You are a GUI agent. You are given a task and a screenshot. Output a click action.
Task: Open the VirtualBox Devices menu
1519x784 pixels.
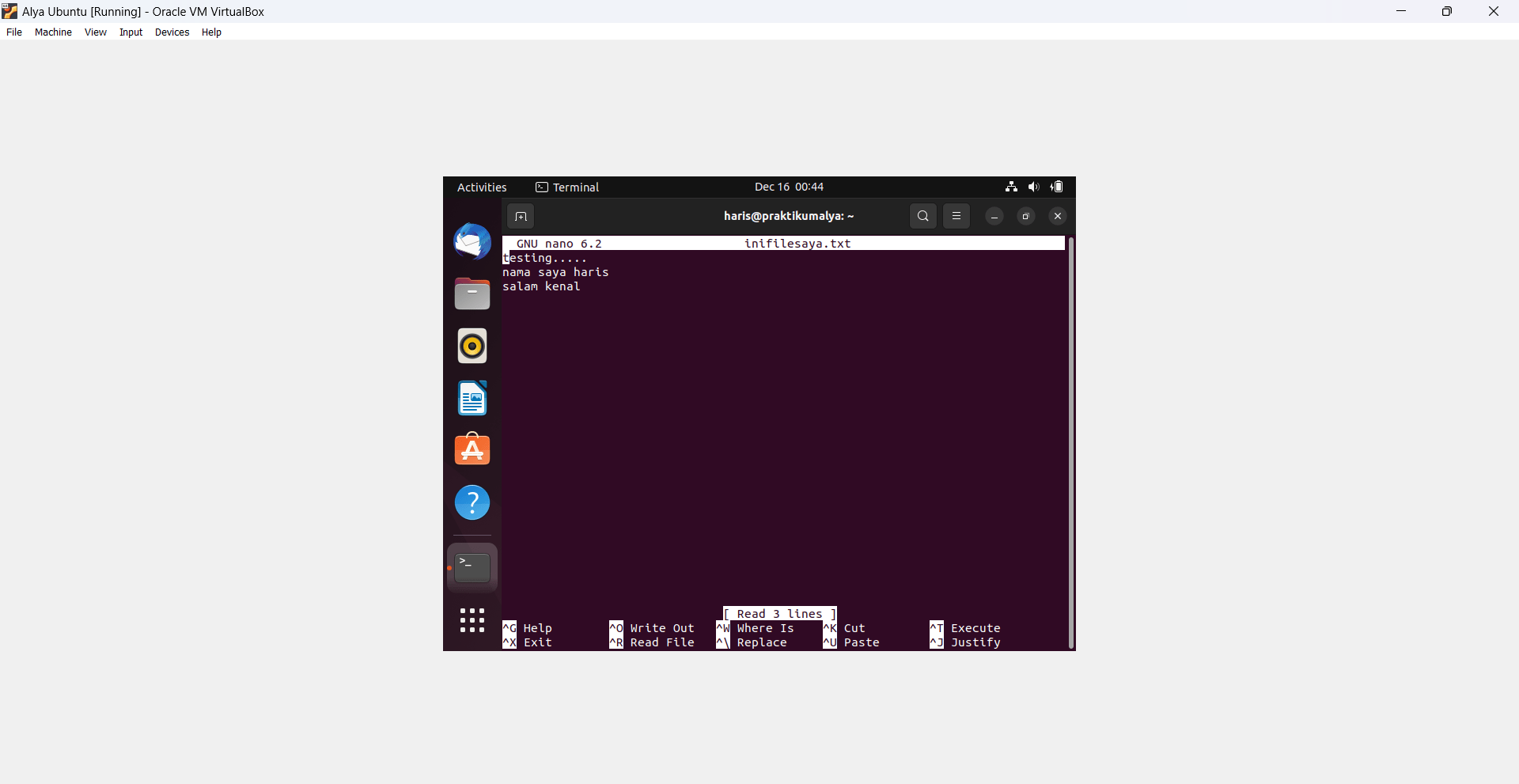click(x=172, y=32)
